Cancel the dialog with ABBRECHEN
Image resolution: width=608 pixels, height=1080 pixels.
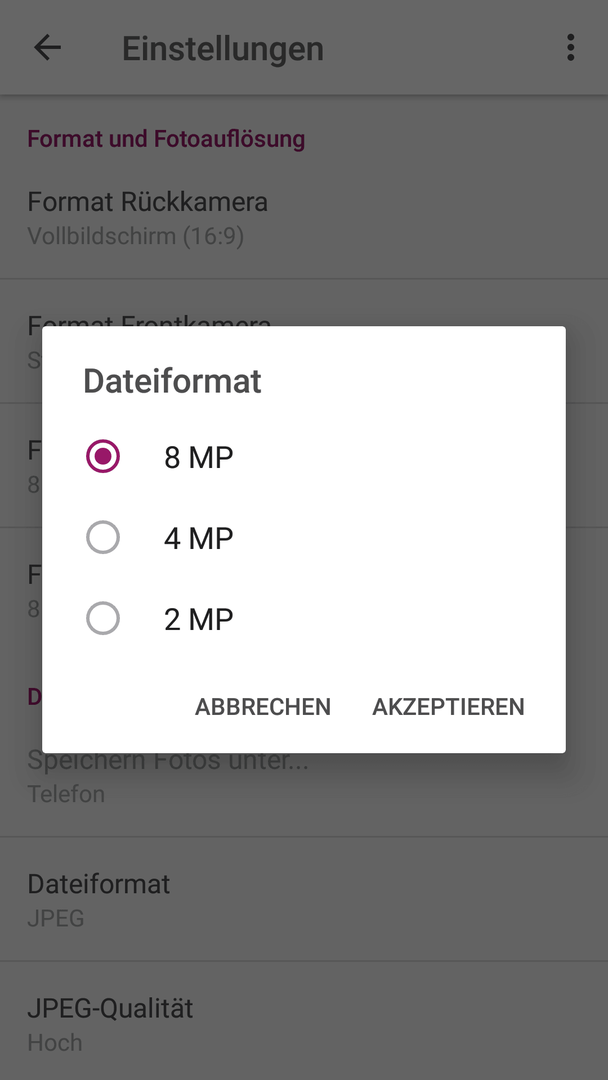click(263, 707)
